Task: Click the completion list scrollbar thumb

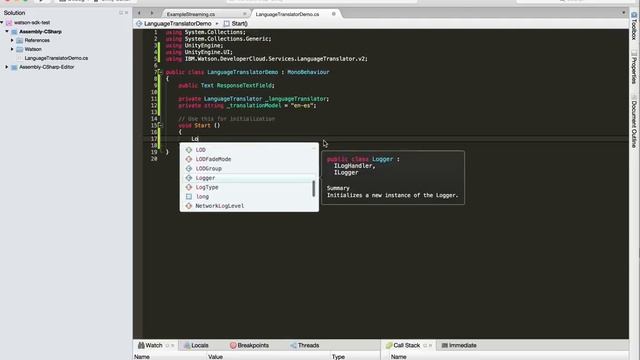Action: [313, 188]
